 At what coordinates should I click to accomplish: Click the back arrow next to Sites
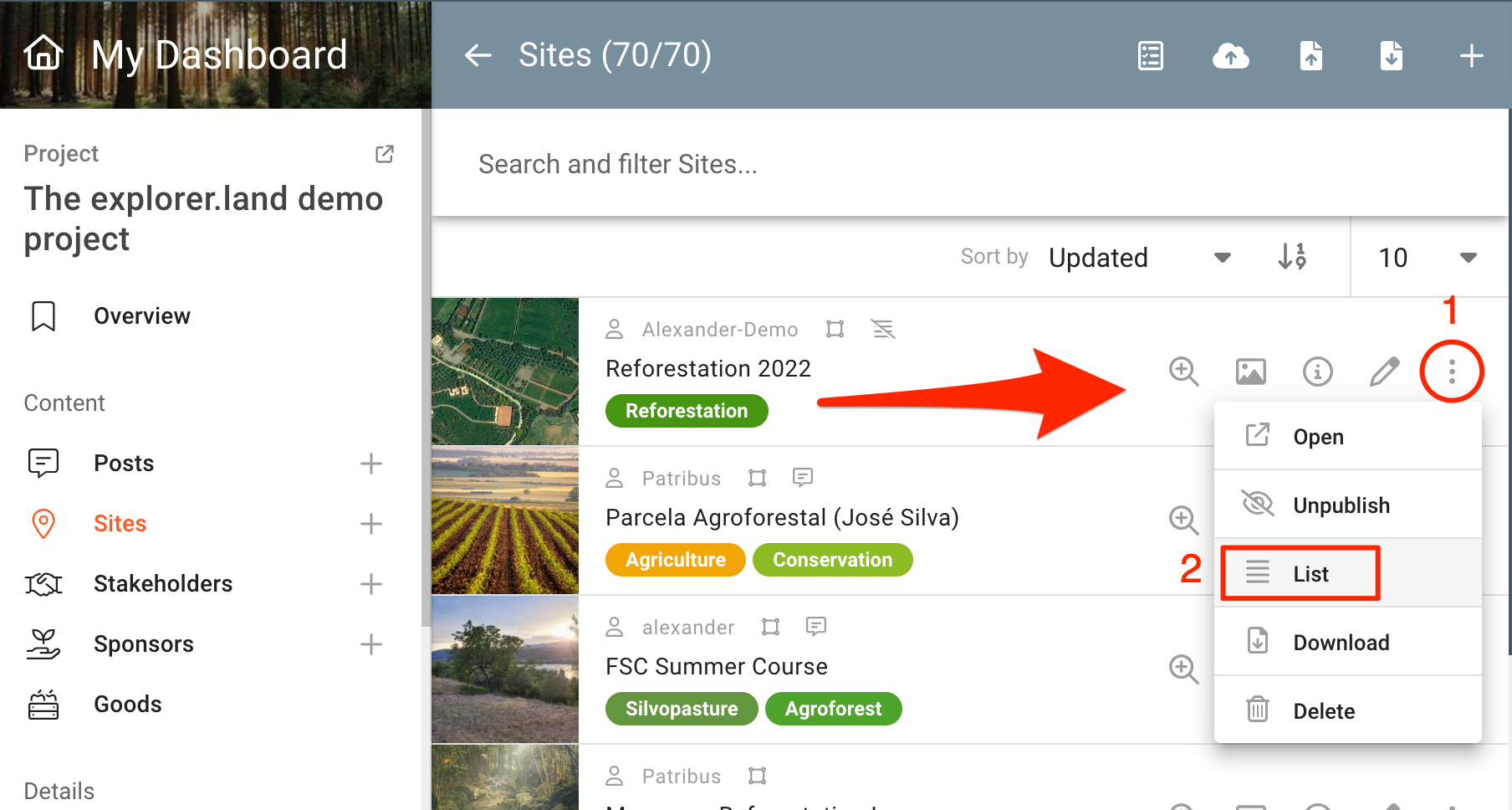478,55
